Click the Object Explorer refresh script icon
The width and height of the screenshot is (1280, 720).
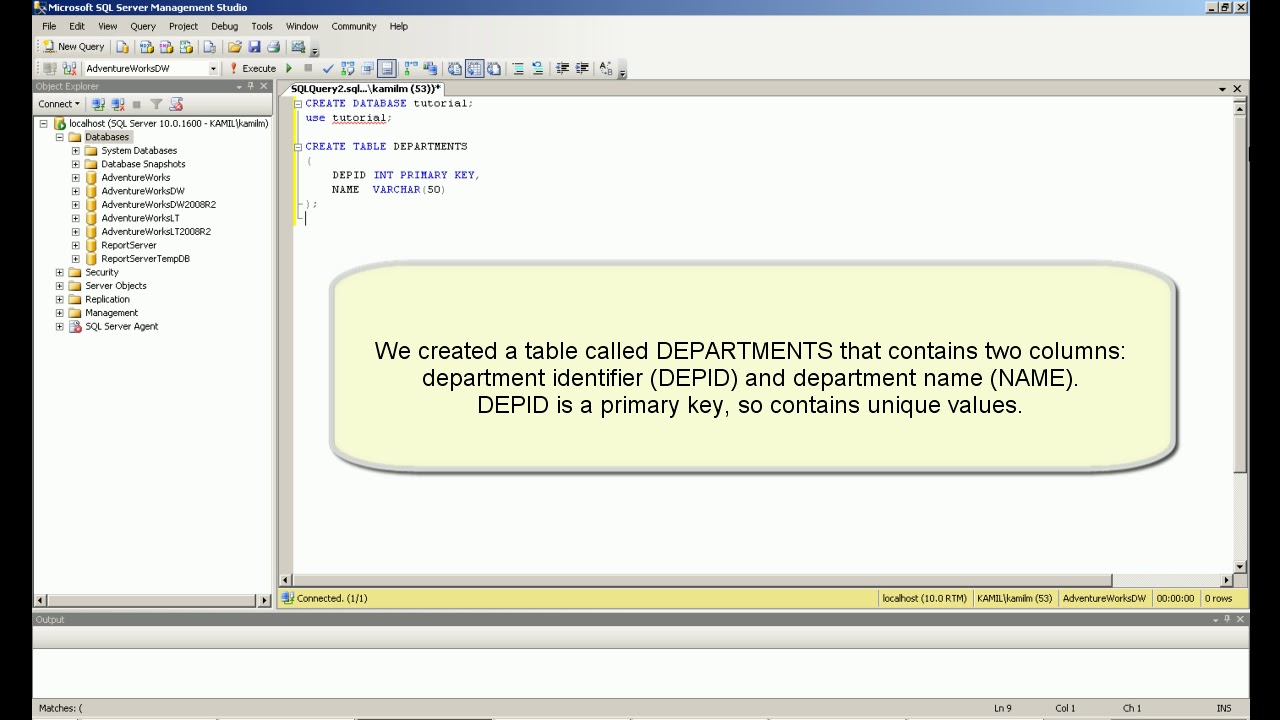click(176, 104)
